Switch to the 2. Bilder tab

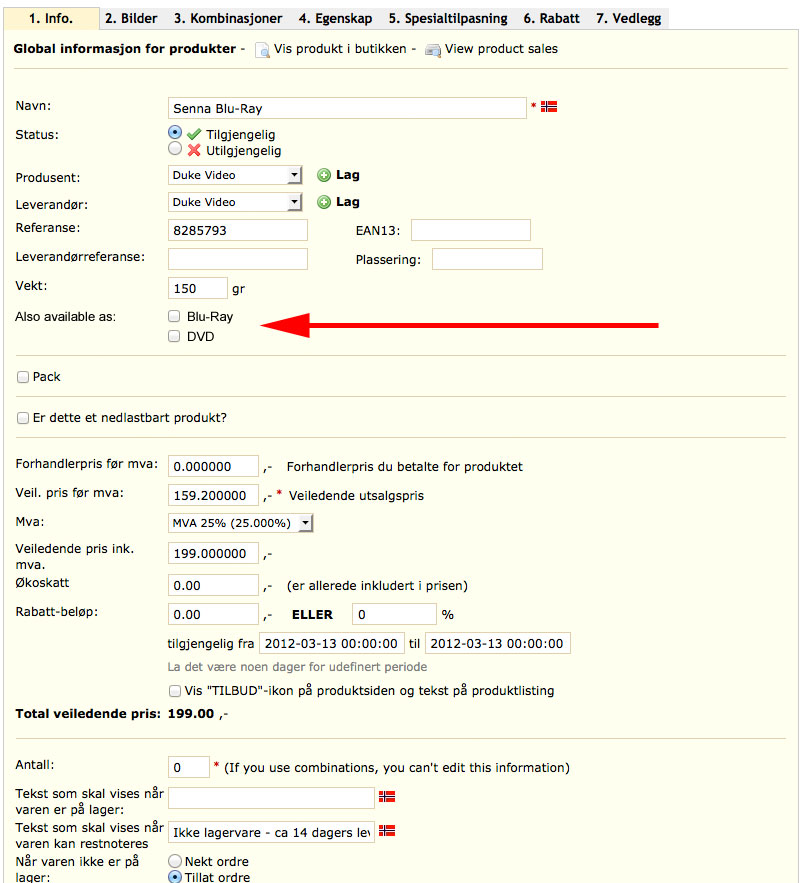[x=131, y=19]
